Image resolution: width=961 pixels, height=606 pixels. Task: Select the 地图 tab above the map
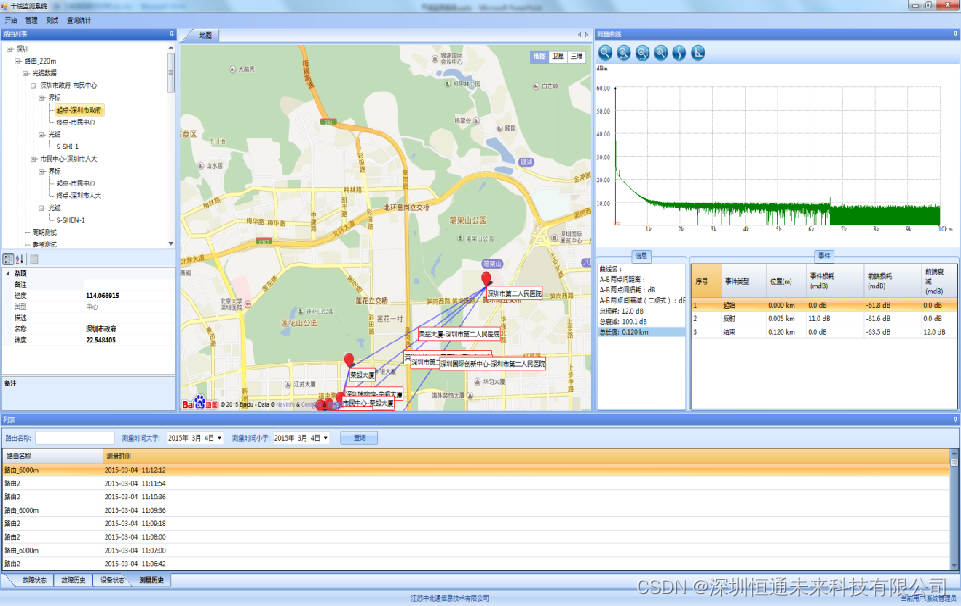point(205,36)
